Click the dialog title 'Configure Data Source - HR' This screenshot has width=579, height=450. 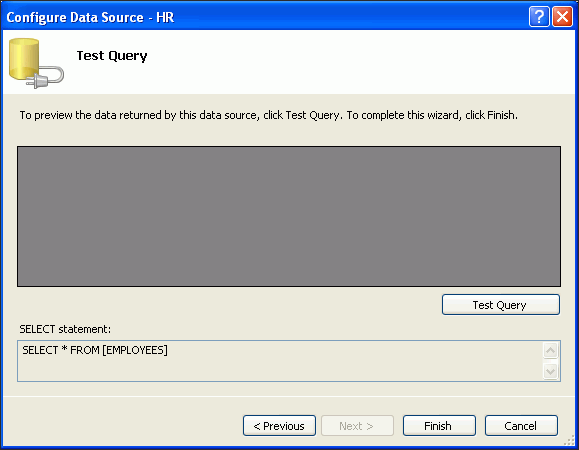90,17
